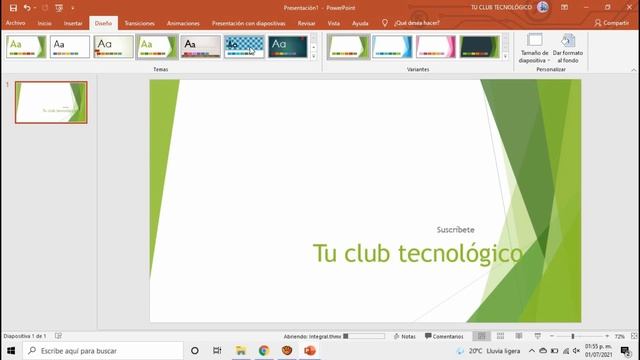
Task: Start presentation from beginning icon
Action: pyautogui.click(x=59, y=8)
